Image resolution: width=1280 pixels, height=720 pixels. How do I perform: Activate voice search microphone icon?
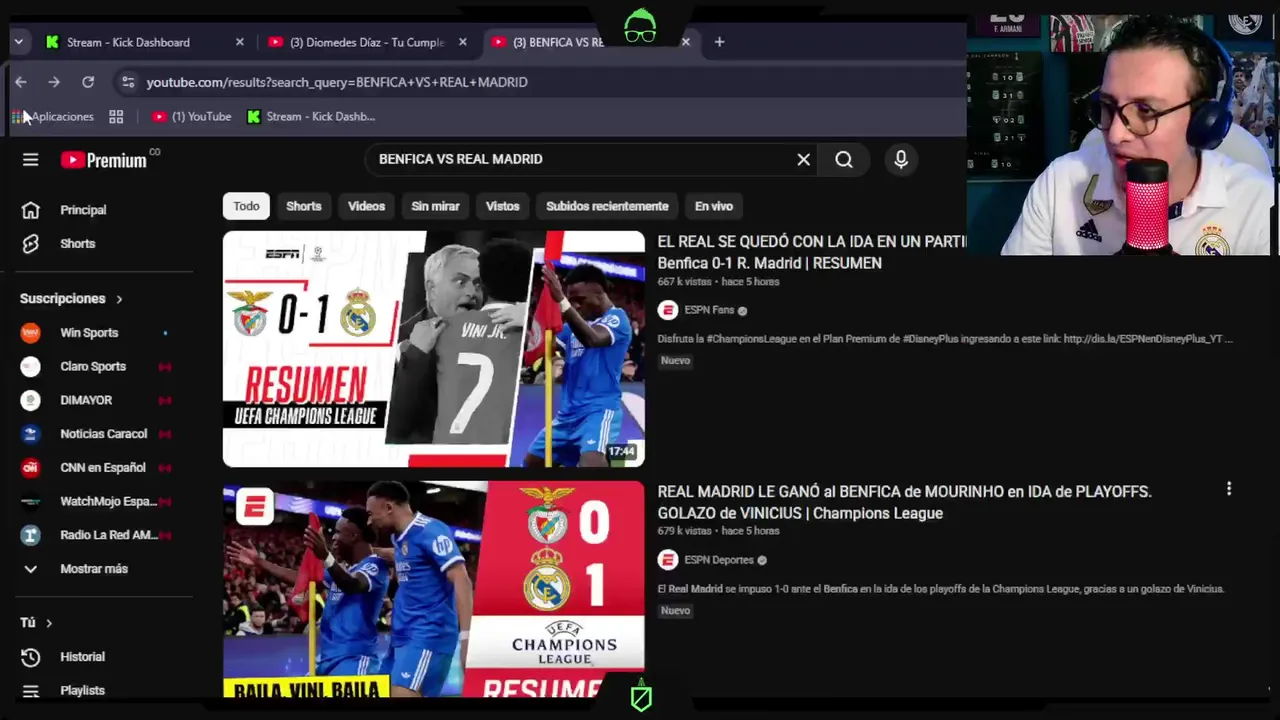[x=901, y=160]
